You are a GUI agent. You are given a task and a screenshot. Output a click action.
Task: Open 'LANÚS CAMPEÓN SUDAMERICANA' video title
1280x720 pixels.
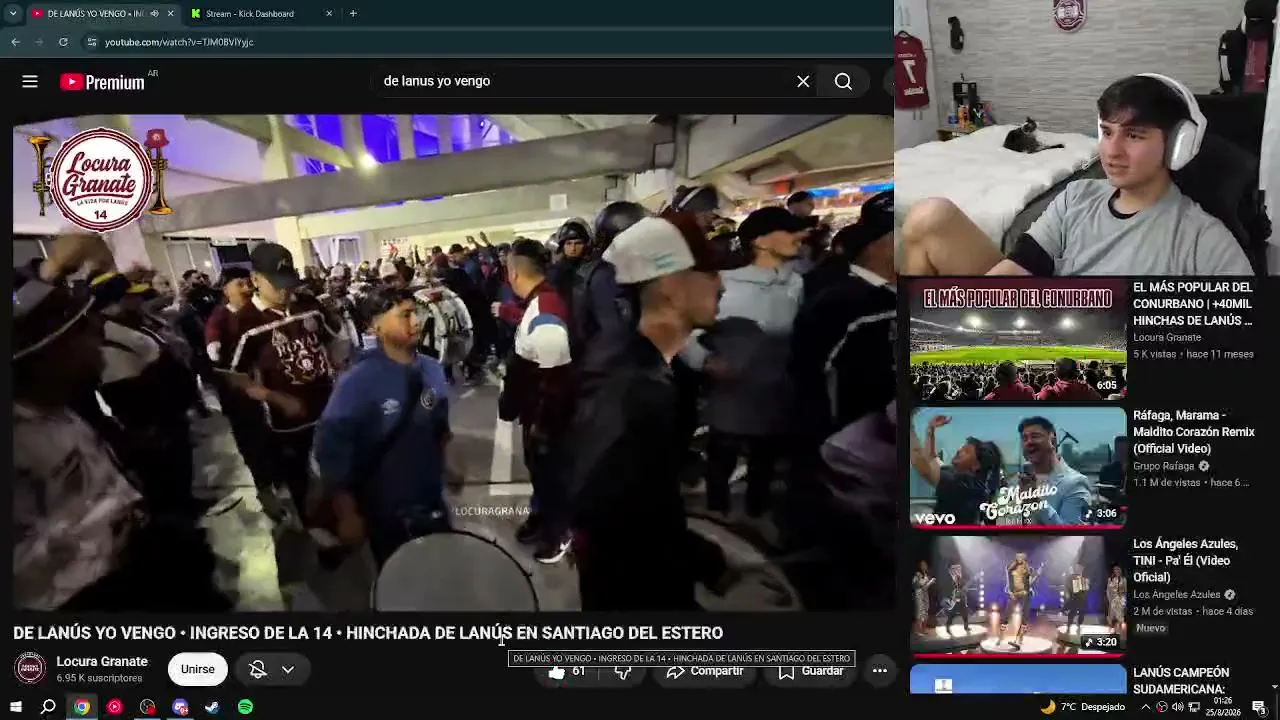click(x=1181, y=681)
